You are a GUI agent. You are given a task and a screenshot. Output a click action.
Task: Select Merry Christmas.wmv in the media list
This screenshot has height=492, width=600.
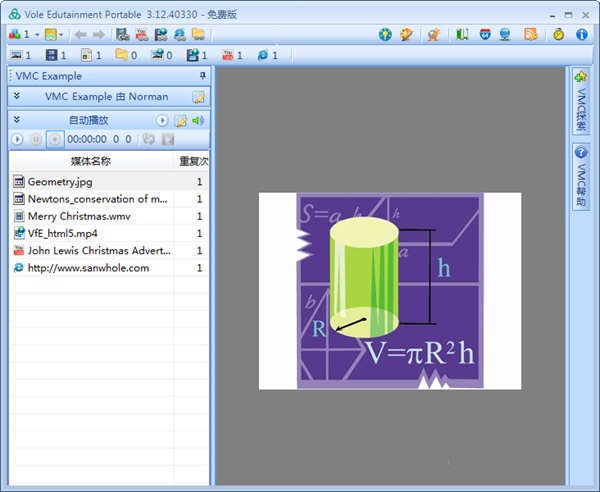tap(109, 216)
